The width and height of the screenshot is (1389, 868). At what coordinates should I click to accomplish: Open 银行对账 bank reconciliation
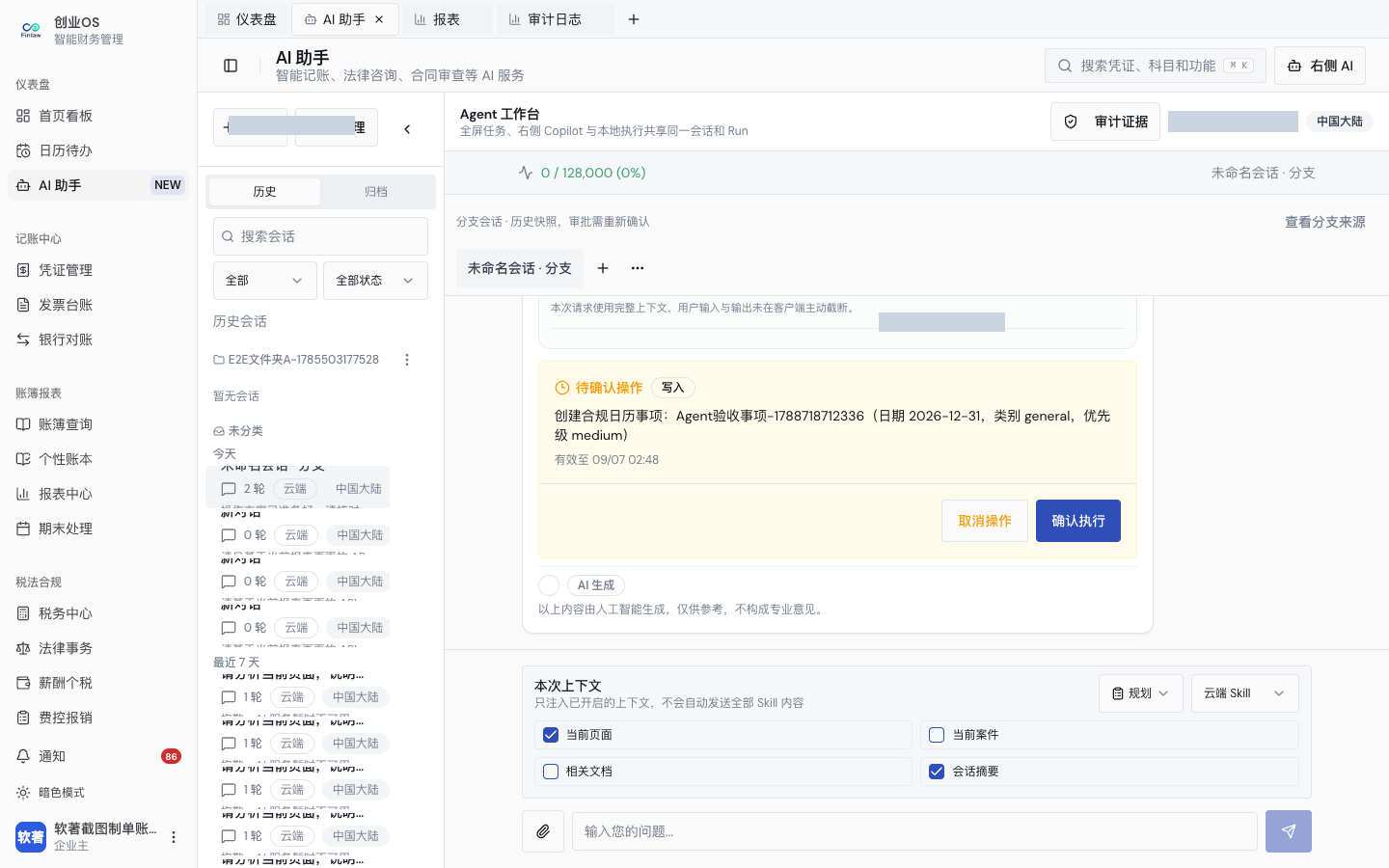click(97, 339)
